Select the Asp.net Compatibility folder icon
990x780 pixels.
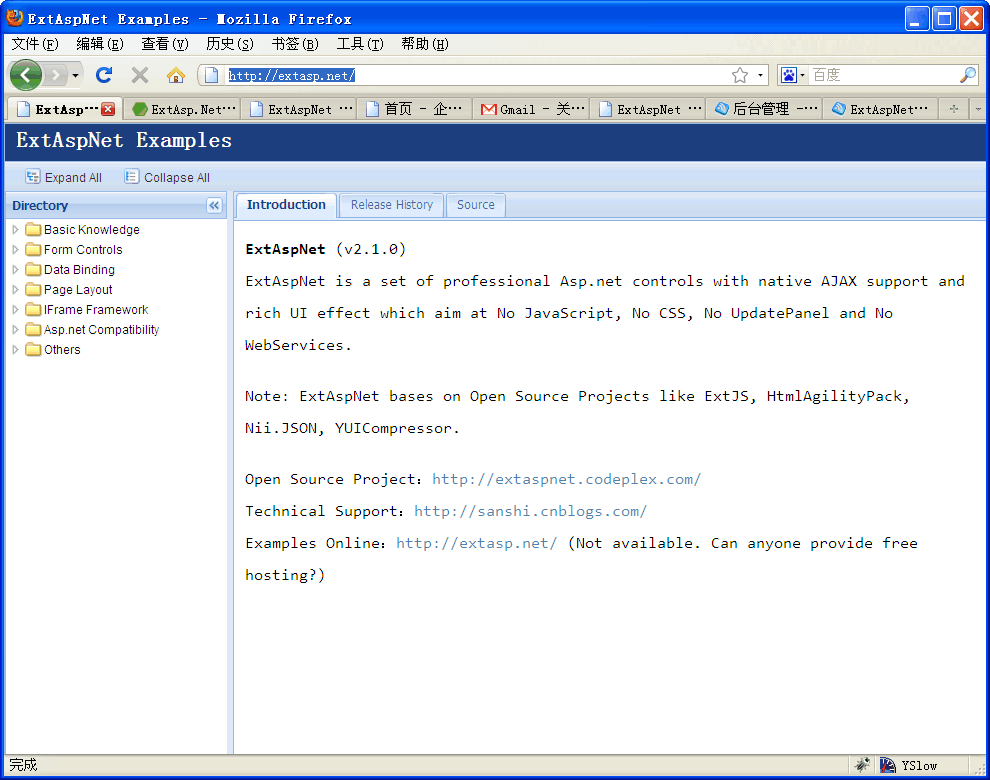click(x=33, y=330)
